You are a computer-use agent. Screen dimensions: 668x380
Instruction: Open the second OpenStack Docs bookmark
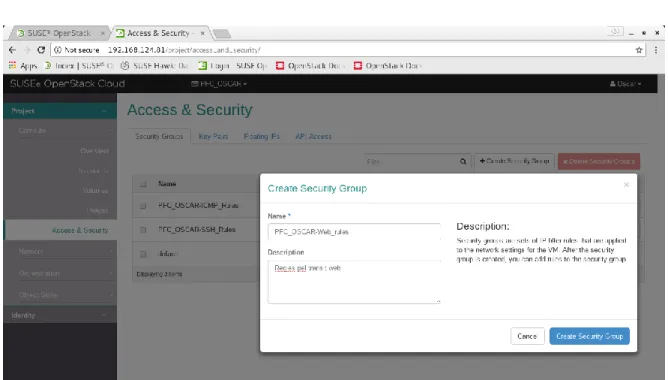(x=388, y=66)
